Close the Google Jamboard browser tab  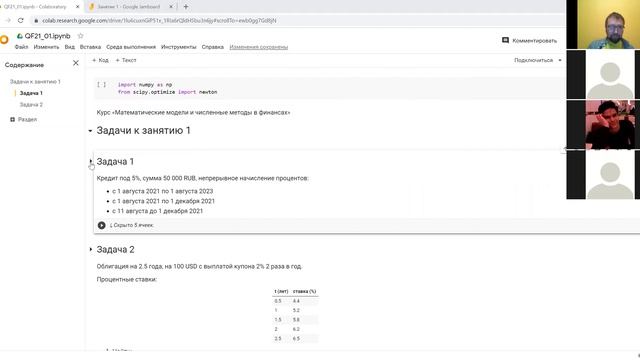(x=171, y=7)
